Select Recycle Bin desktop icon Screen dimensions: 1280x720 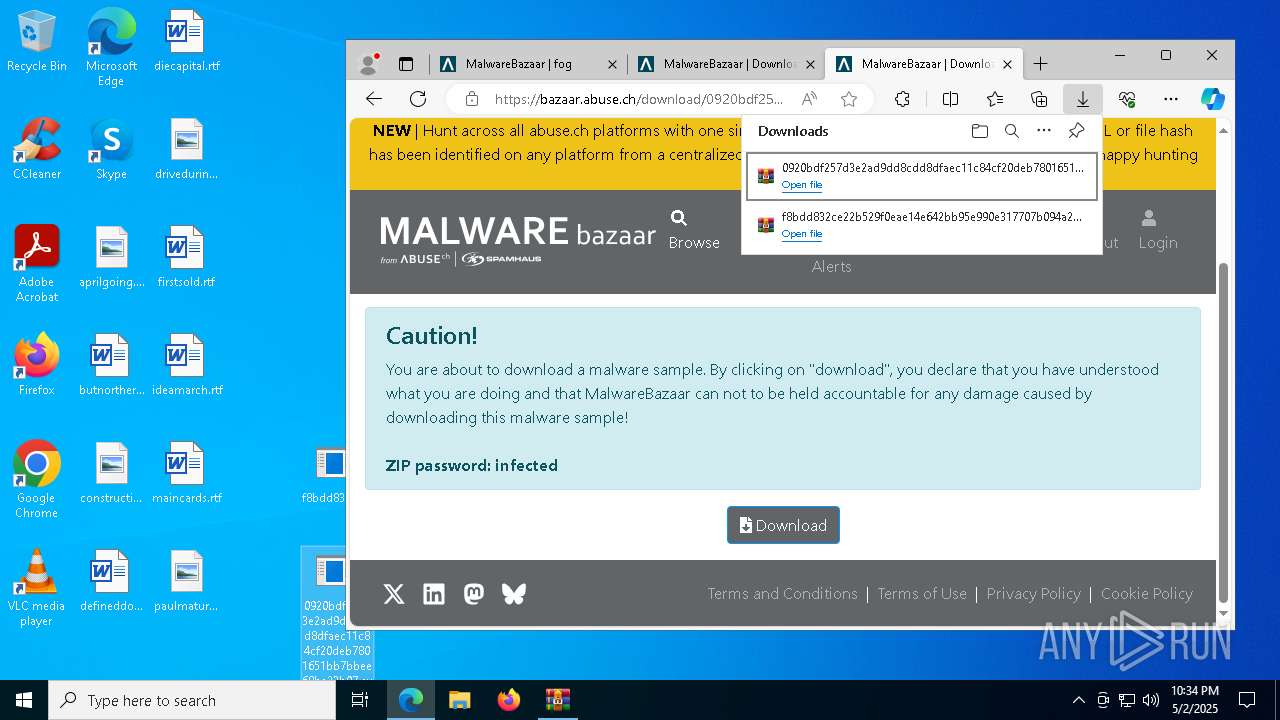pyautogui.click(x=37, y=42)
